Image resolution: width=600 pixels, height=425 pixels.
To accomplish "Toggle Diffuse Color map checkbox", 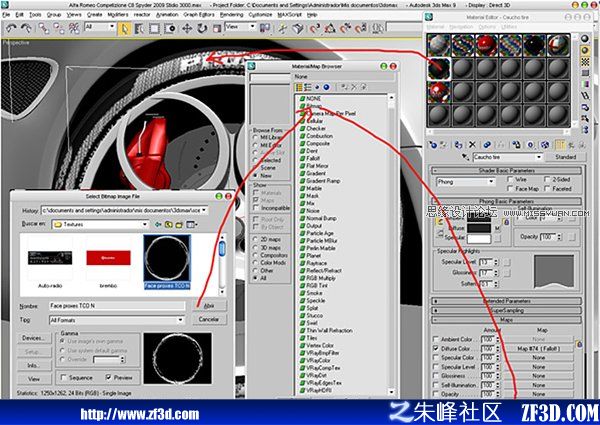I will click(435, 348).
